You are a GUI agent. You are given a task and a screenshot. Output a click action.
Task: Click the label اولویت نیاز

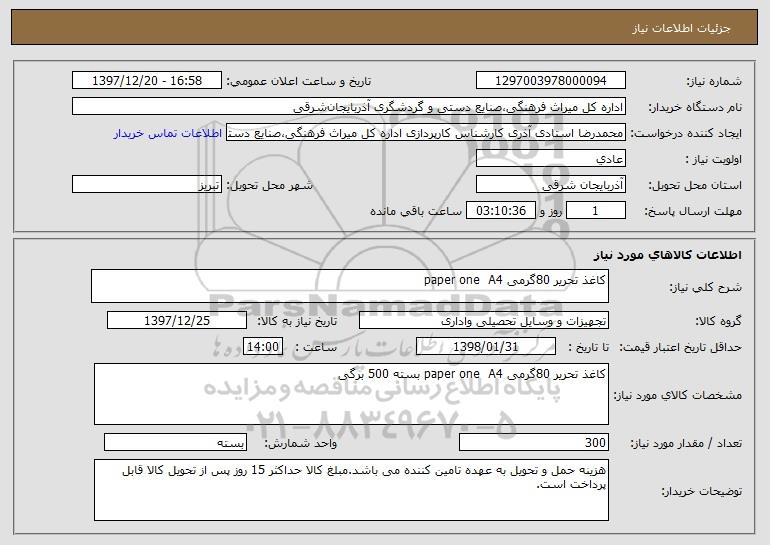714,160
